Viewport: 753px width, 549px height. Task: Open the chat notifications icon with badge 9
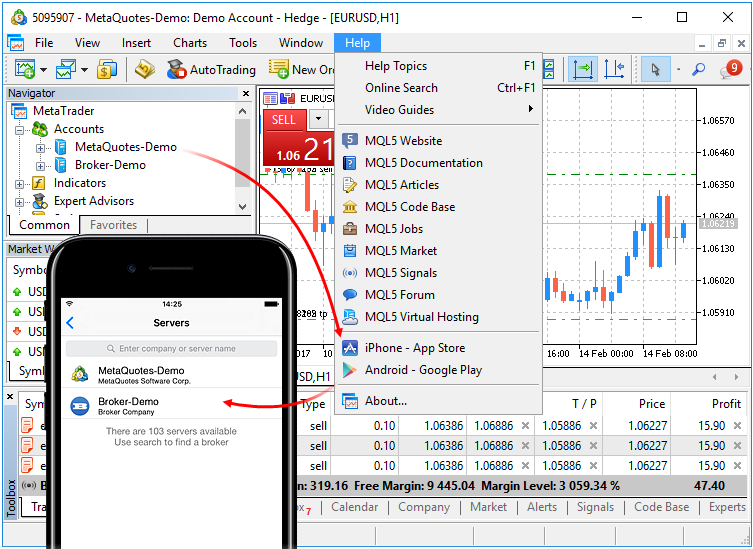(730, 69)
